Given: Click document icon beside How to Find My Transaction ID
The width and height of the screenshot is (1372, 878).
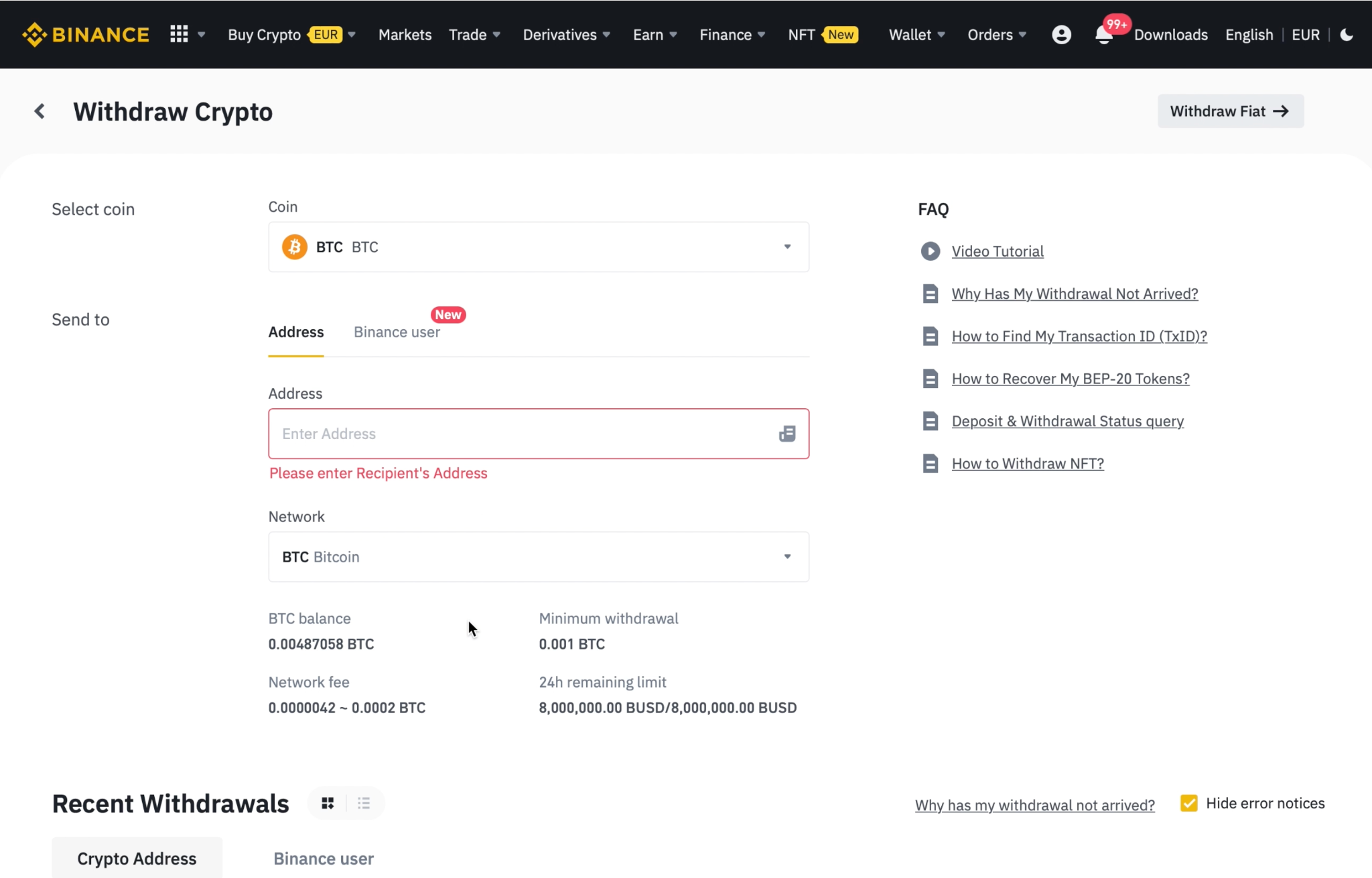Looking at the screenshot, I should pos(930,336).
